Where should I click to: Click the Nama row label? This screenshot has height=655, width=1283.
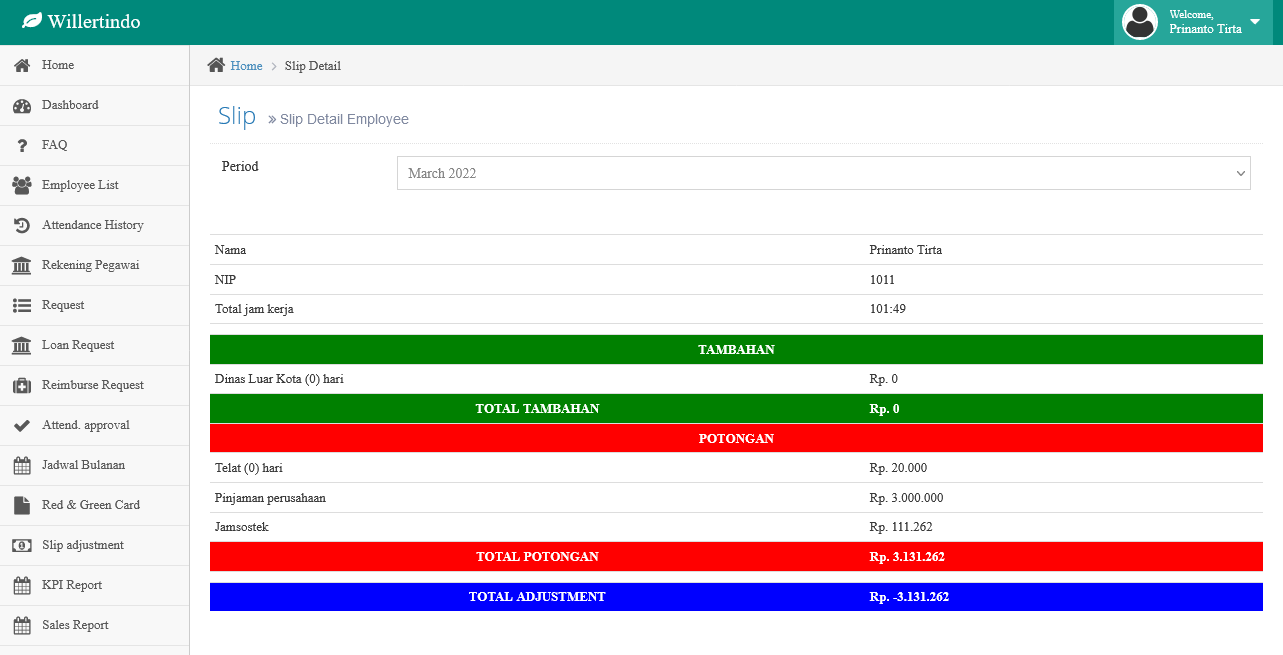230,250
